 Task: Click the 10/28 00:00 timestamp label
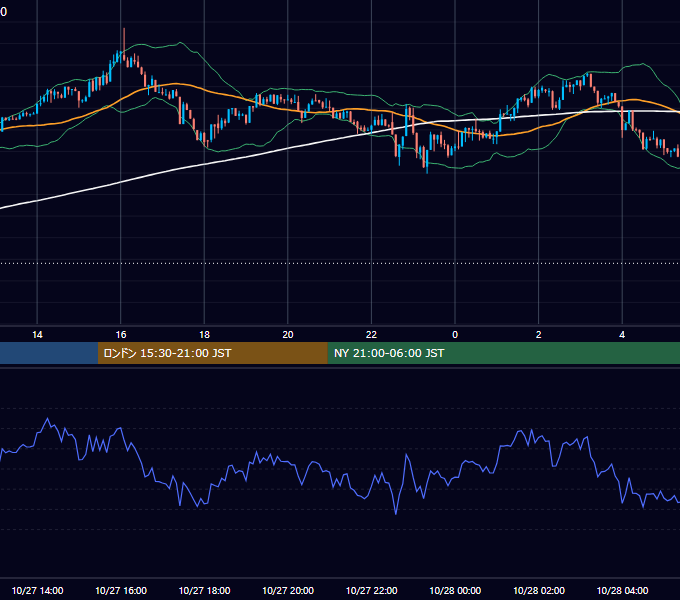point(455,590)
